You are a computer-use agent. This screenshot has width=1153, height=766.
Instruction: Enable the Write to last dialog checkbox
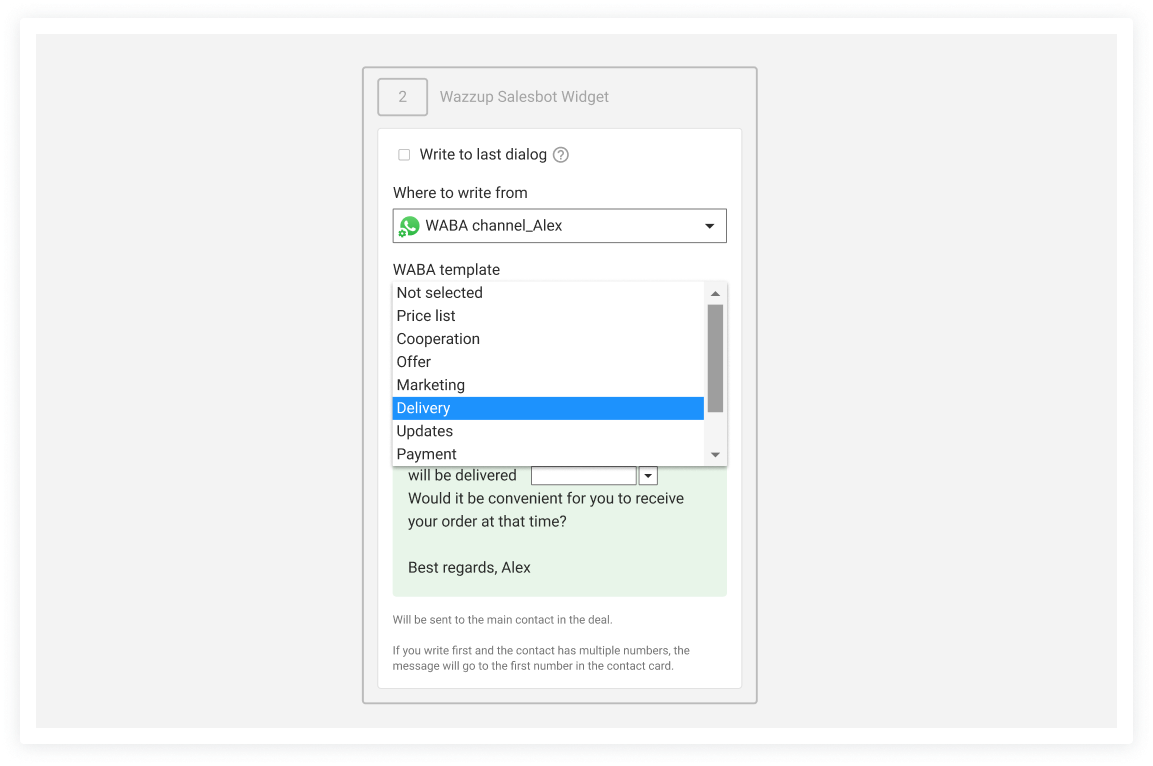404,154
